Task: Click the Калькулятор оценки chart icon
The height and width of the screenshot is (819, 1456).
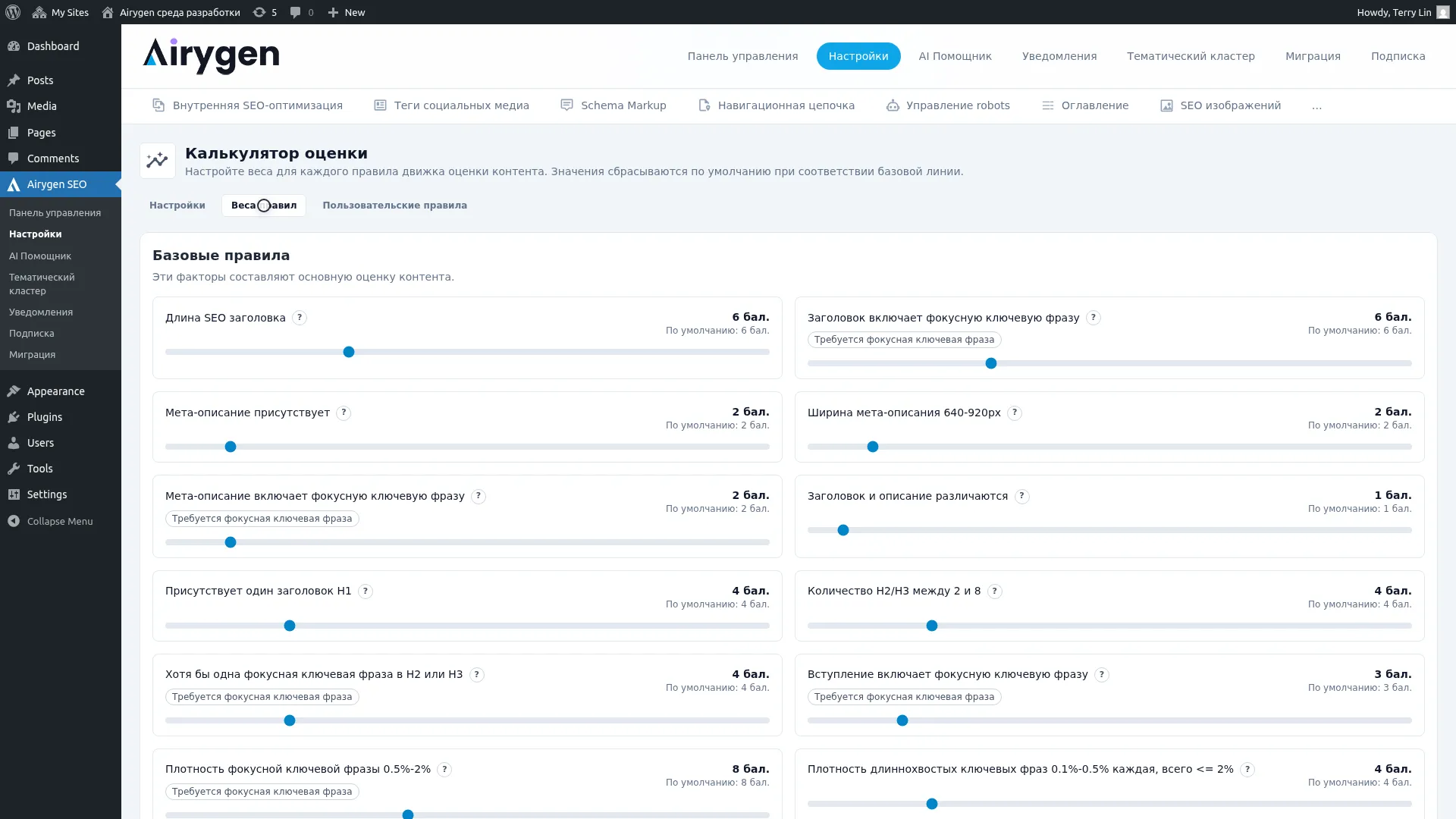Action: [x=158, y=161]
